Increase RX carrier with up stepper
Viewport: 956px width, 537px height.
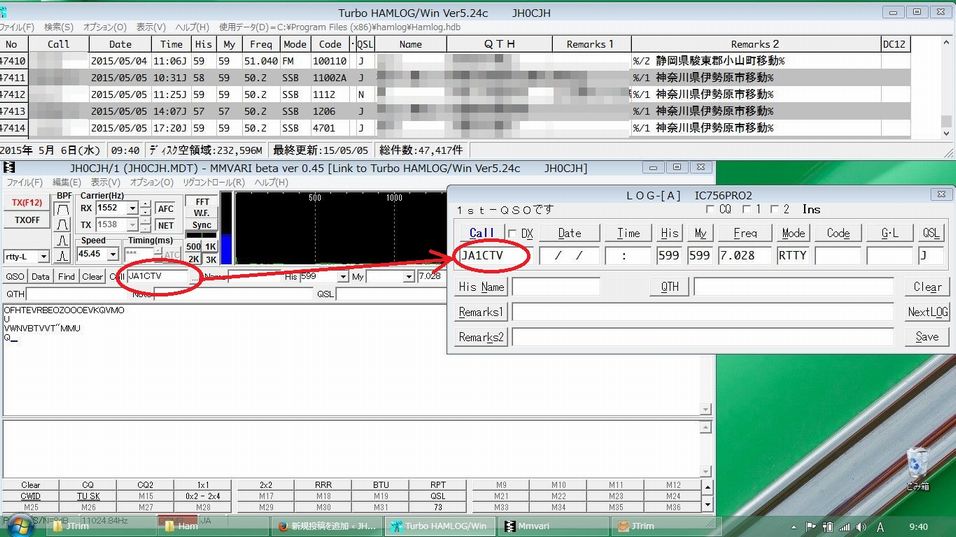[x=145, y=205]
